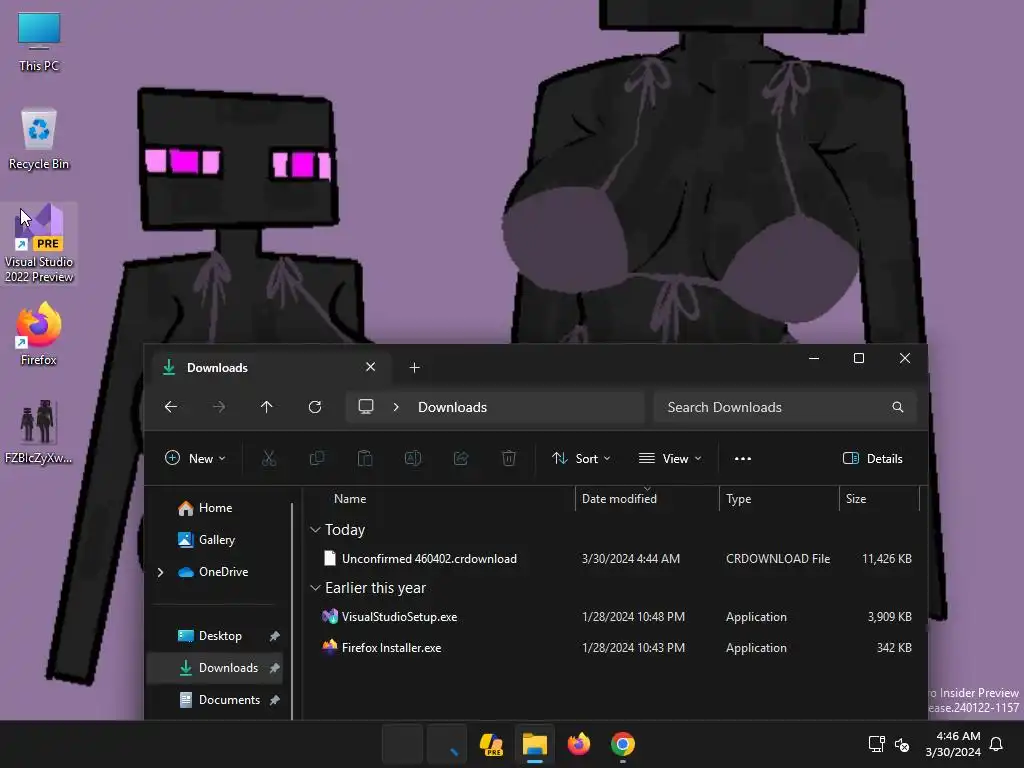
Task: Select Visual Studio 2022 Preview desktop shortcut
Action: point(39,243)
